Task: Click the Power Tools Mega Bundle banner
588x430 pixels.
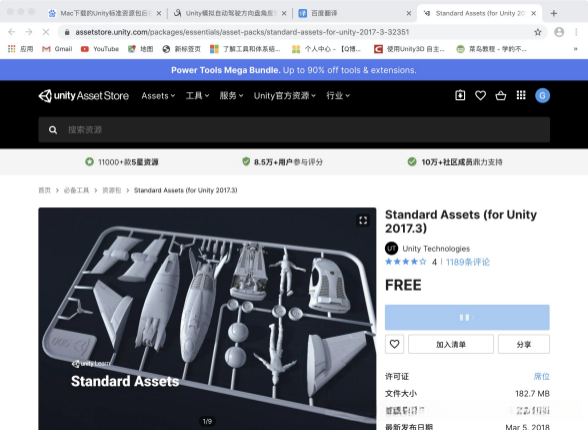Action: pos(294,70)
